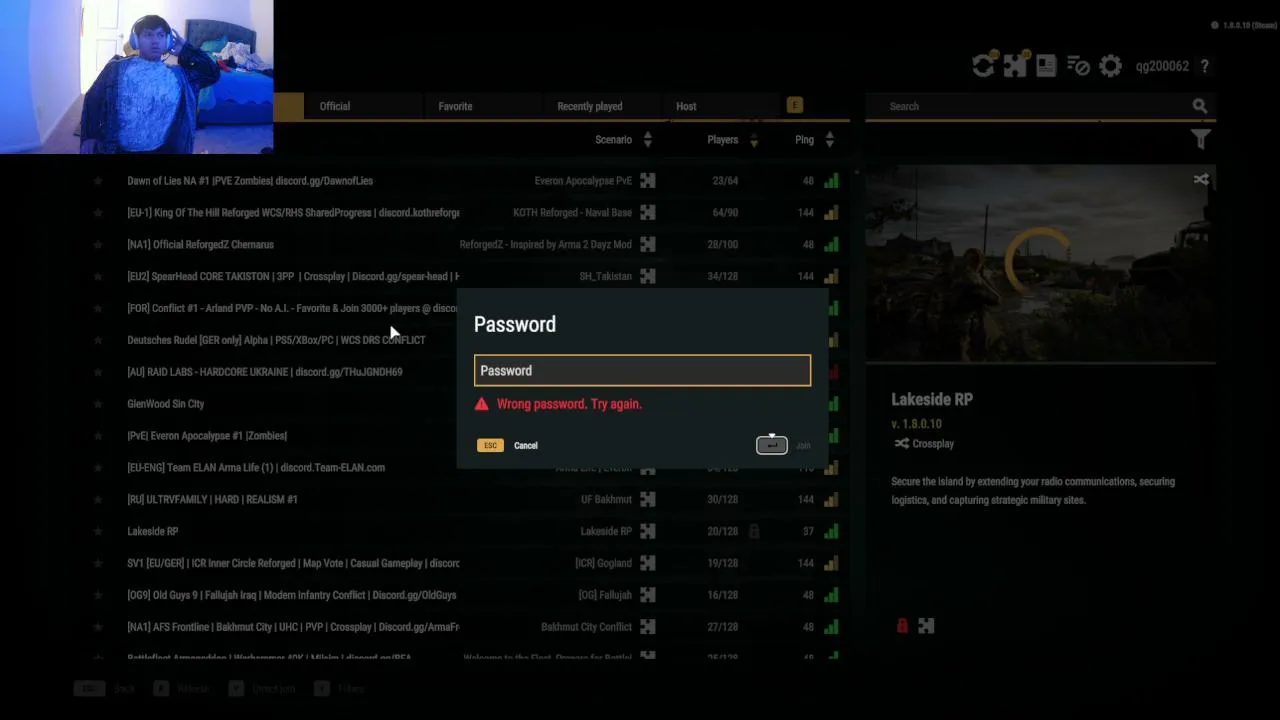Click into the Password input field
Screen dimensions: 1280x720
point(642,371)
